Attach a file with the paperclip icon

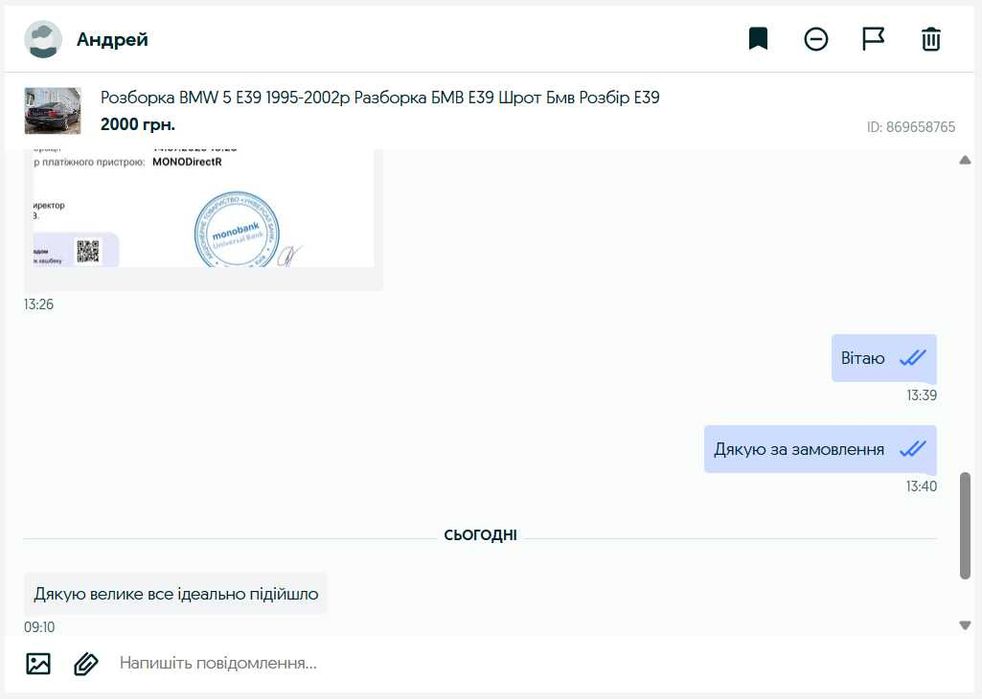coord(86,663)
